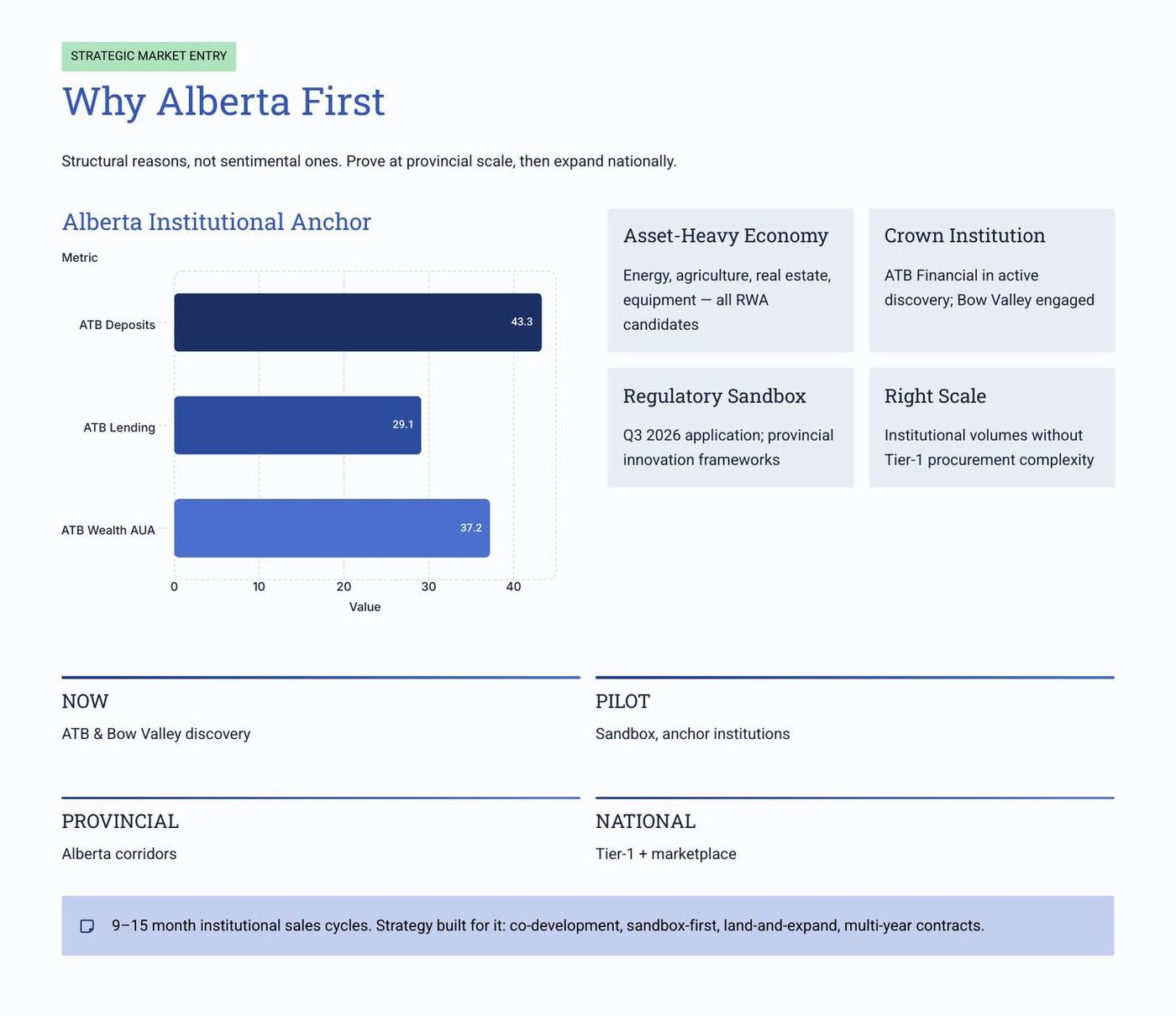Image resolution: width=1176 pixels, height=1016 pixels.
Task: Click the text 'Energy, agriculture, real estate' description
Action: [x=727, y=300]
